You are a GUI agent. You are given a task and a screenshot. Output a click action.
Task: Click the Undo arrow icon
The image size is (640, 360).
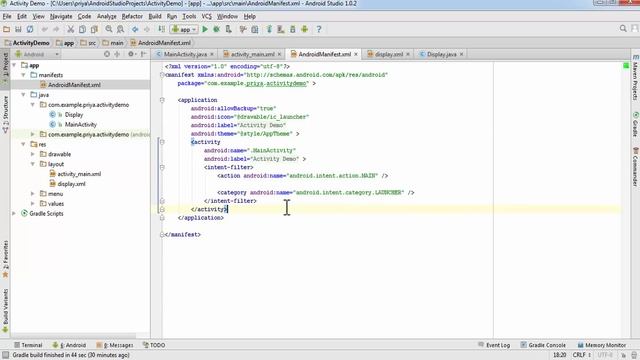coord(44,29)
